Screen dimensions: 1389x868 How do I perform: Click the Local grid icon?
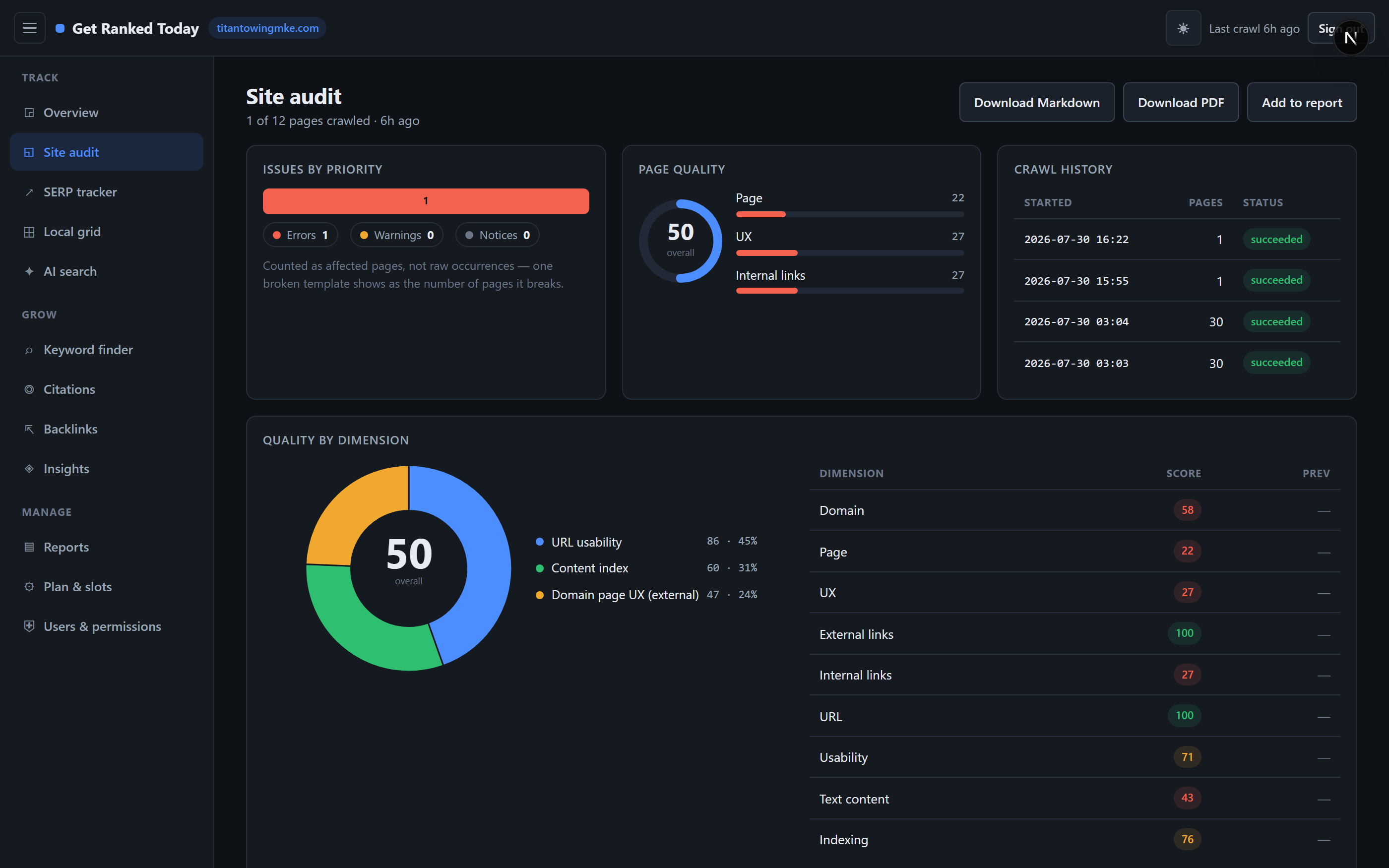pyautogui.click(x=29, y=232)
